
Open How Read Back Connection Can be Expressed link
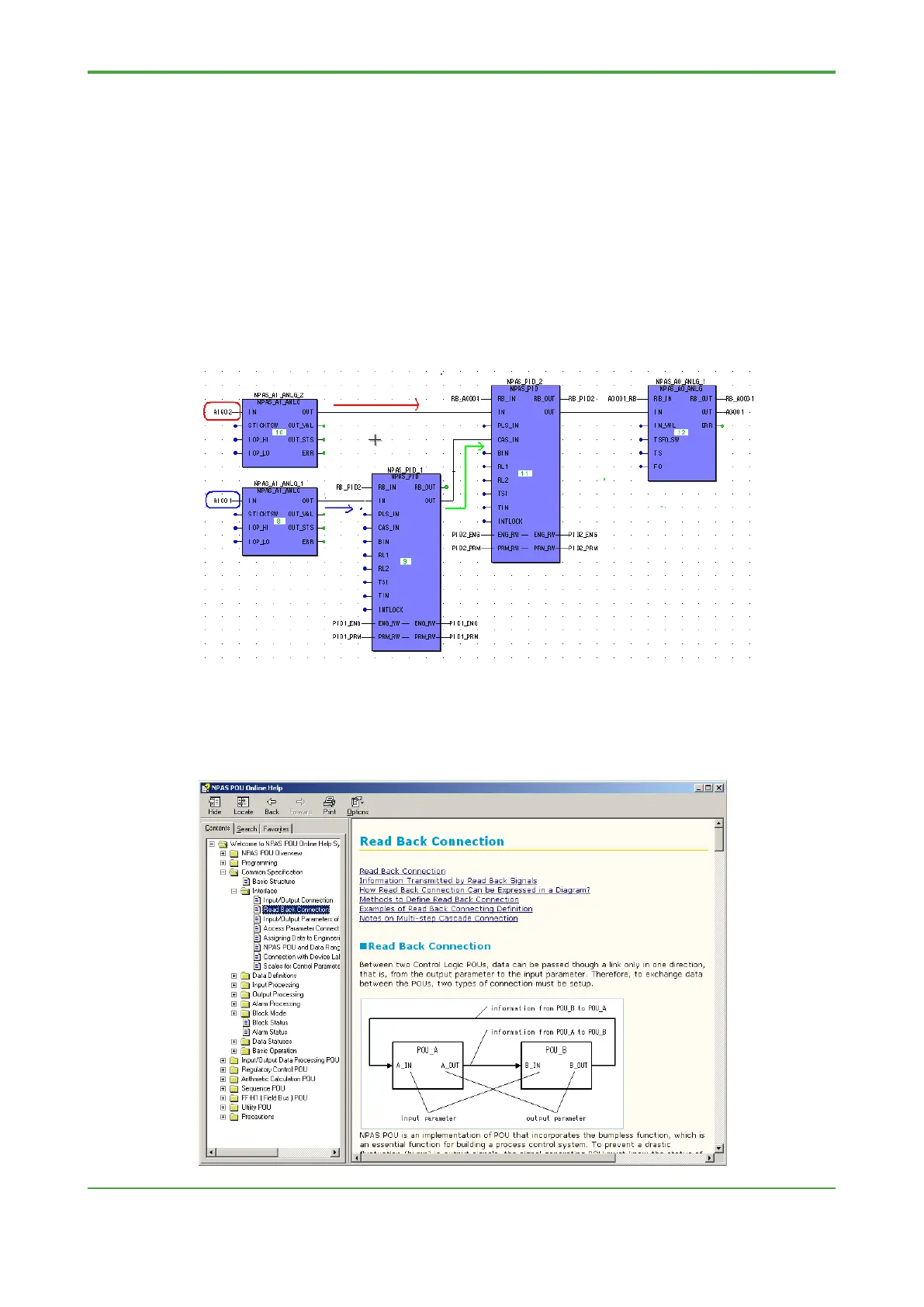pyautogui.click(x=474, y=889)
